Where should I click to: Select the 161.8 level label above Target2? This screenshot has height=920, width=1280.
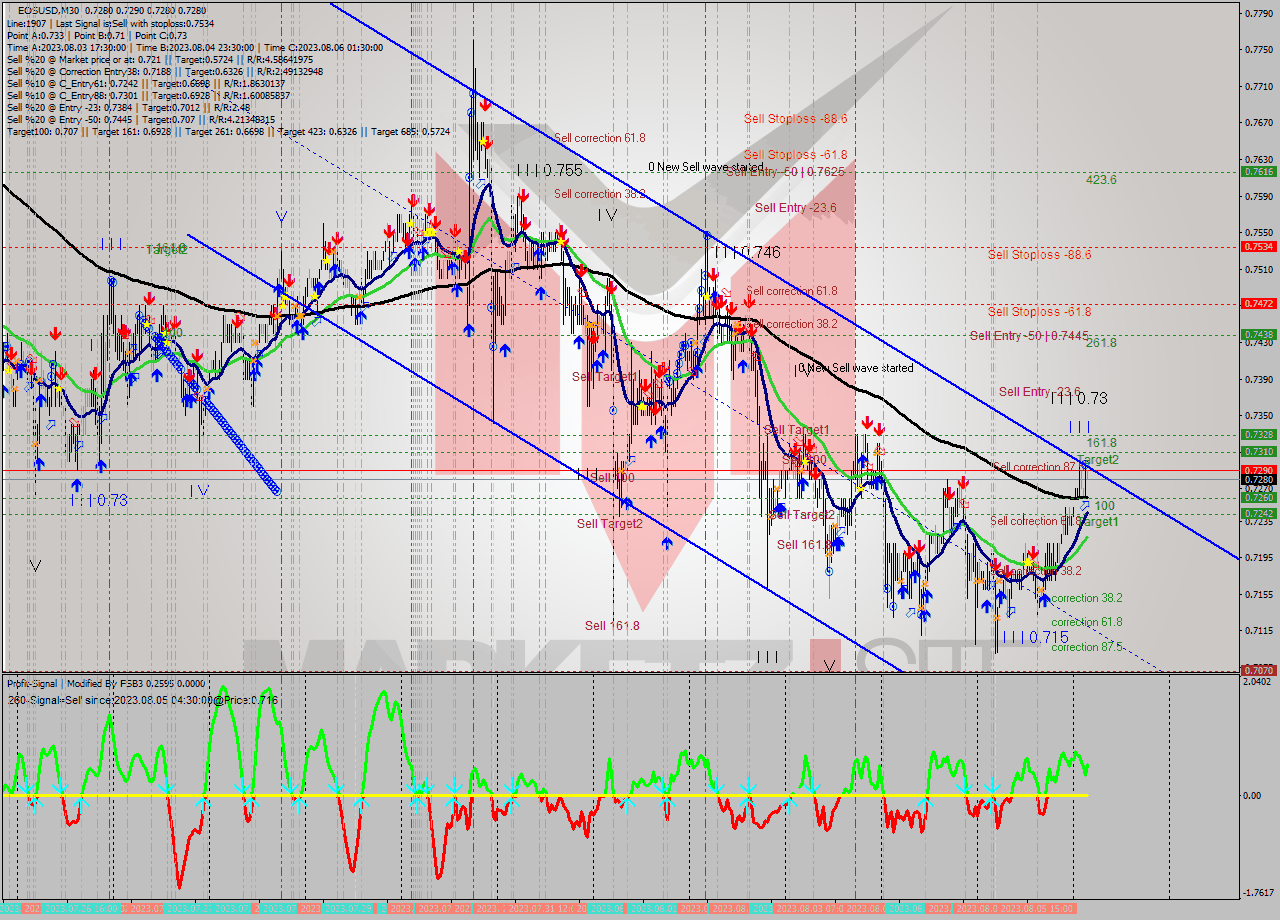coord(1101,442)
